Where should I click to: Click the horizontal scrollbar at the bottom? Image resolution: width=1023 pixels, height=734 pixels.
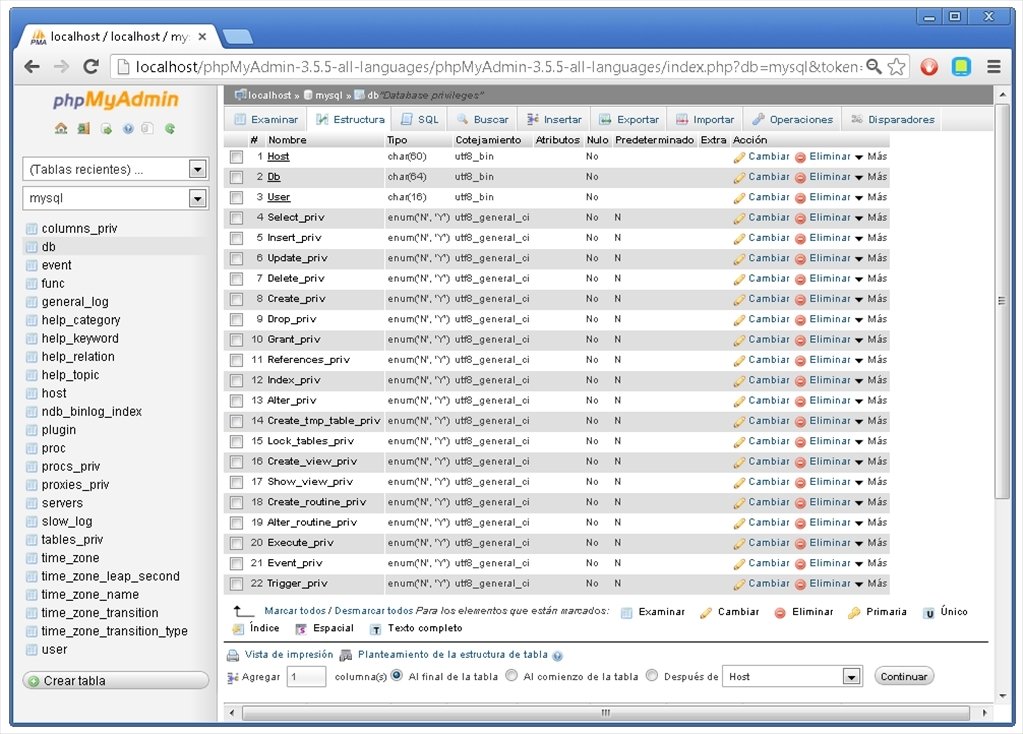click(x=605, y=712)
